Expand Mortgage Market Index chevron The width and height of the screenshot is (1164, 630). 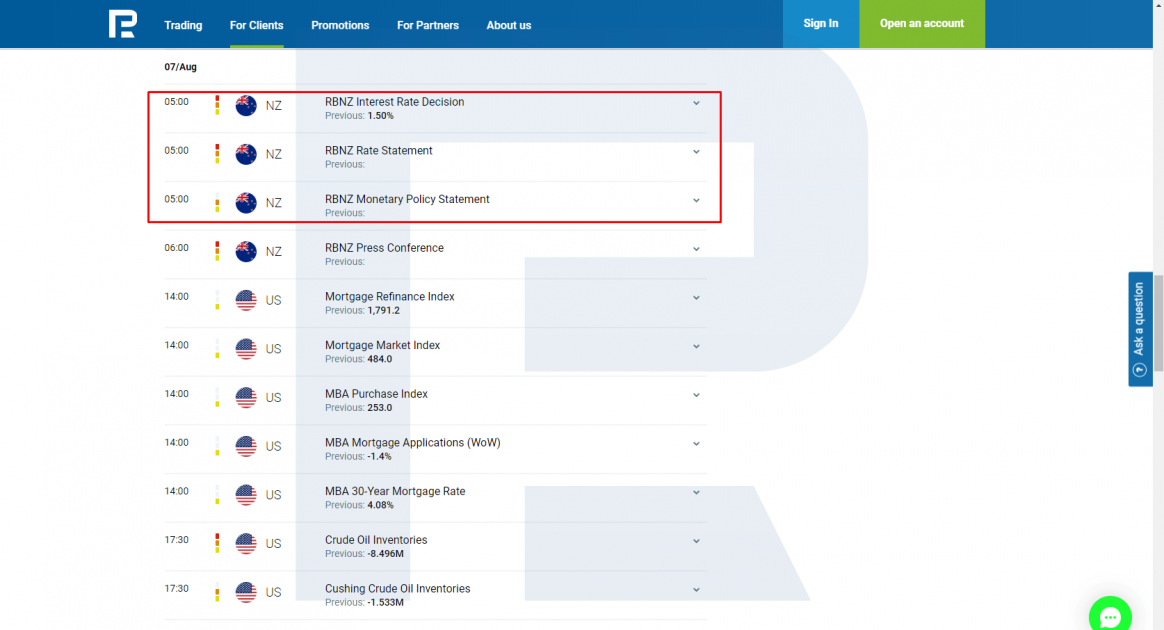point(696,347)
